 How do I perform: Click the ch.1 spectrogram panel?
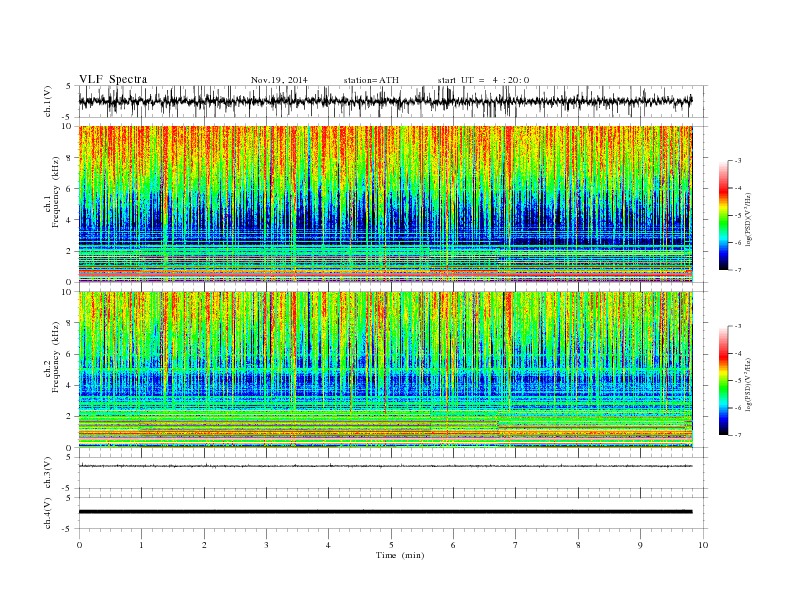385,204
